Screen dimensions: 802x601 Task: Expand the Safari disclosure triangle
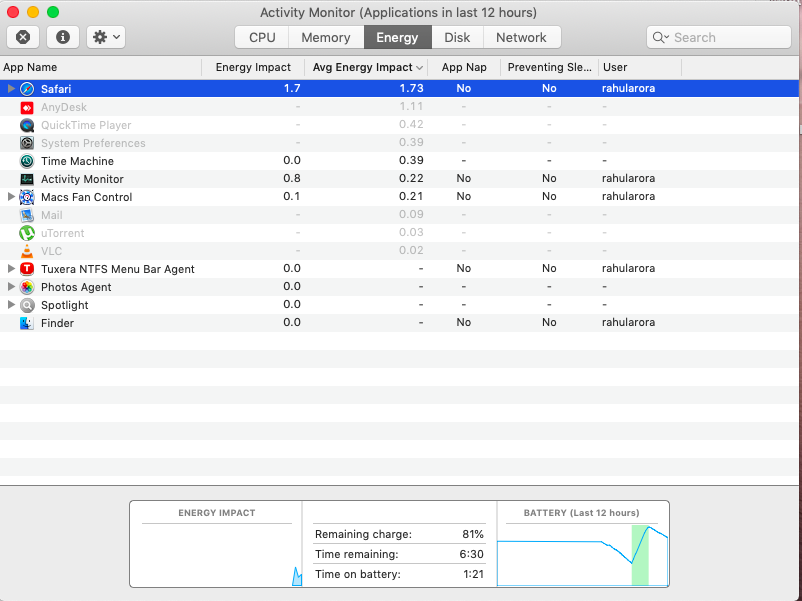coord(11,88)
